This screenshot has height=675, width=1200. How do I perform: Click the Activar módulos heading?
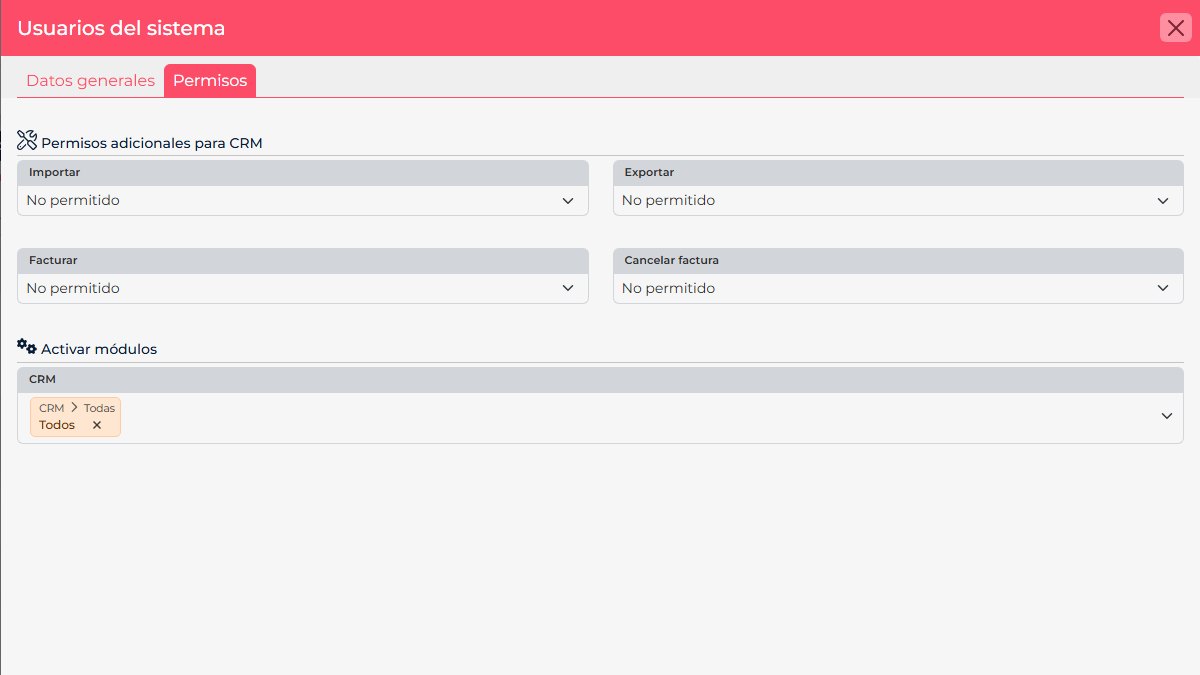(99, 349)
